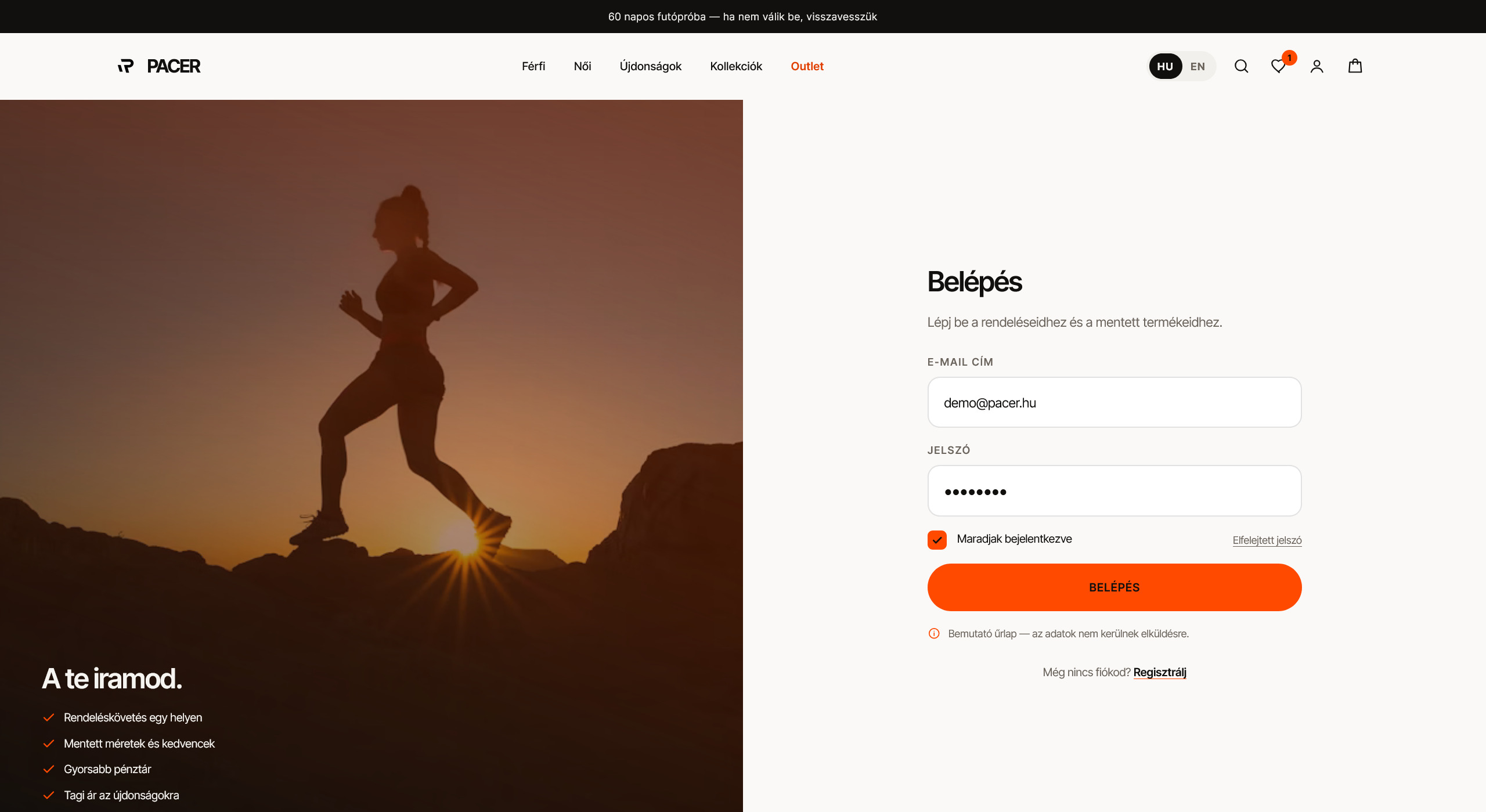Open the wishlist heart icon
The width and height of the screenshot is (1486, 812).
pos(1278,66)
